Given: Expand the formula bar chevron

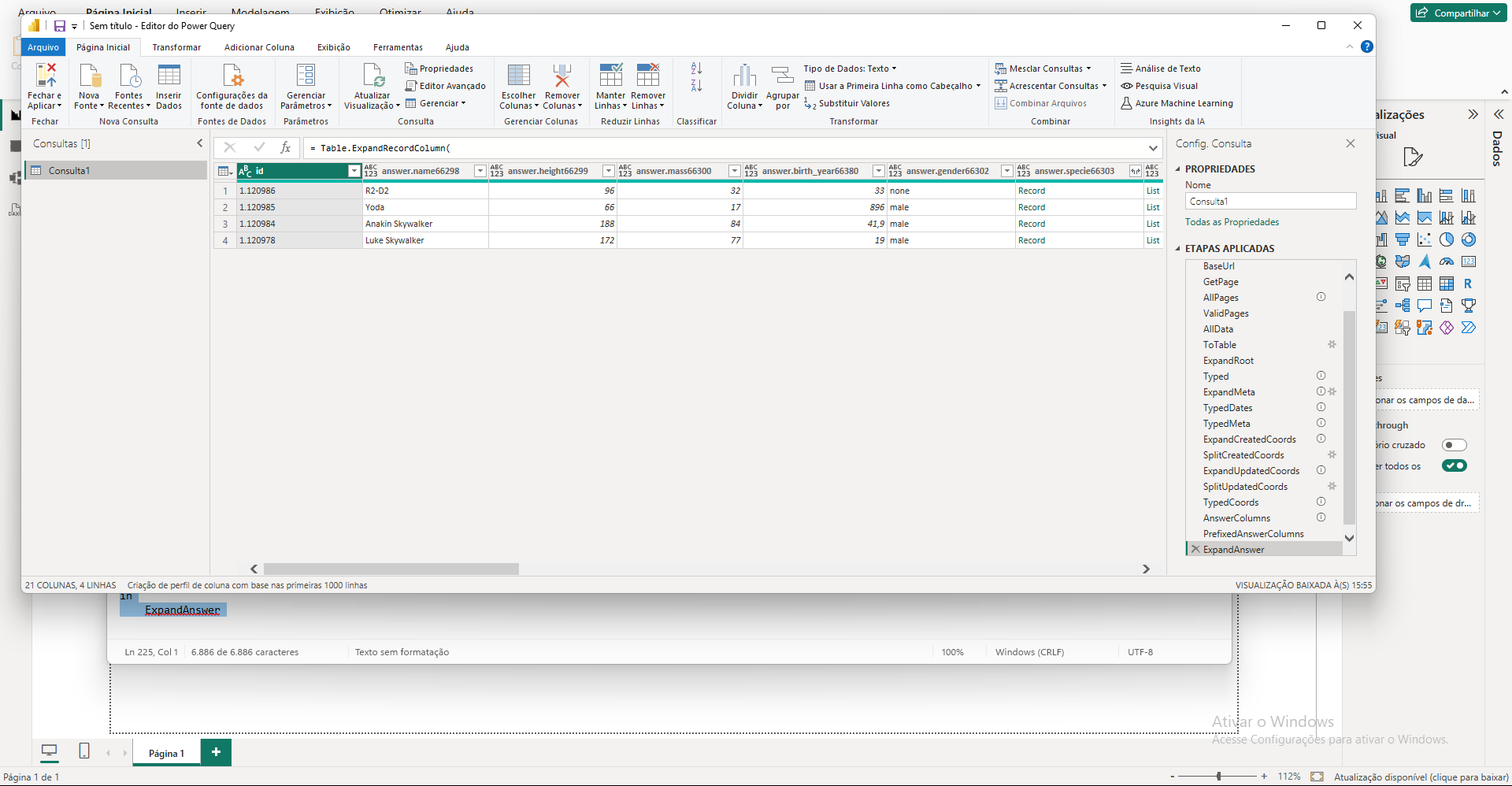Looking at the screenshot, I should tap(1153, 148).
